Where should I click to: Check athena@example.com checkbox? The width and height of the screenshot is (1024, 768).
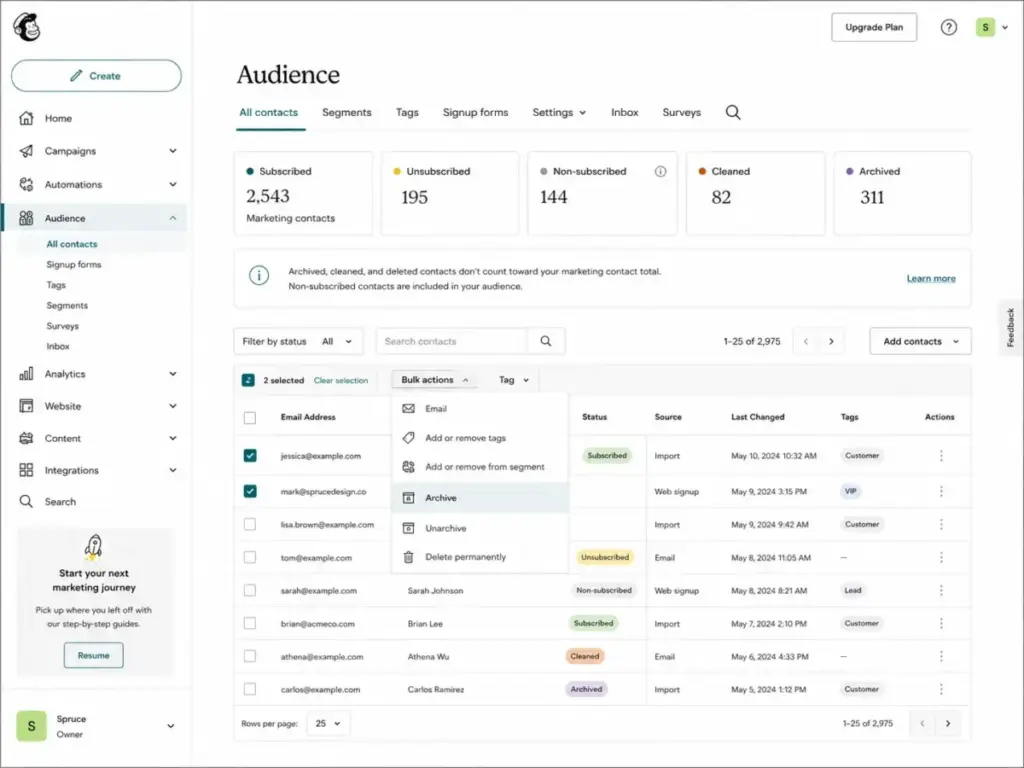[249, 656]
